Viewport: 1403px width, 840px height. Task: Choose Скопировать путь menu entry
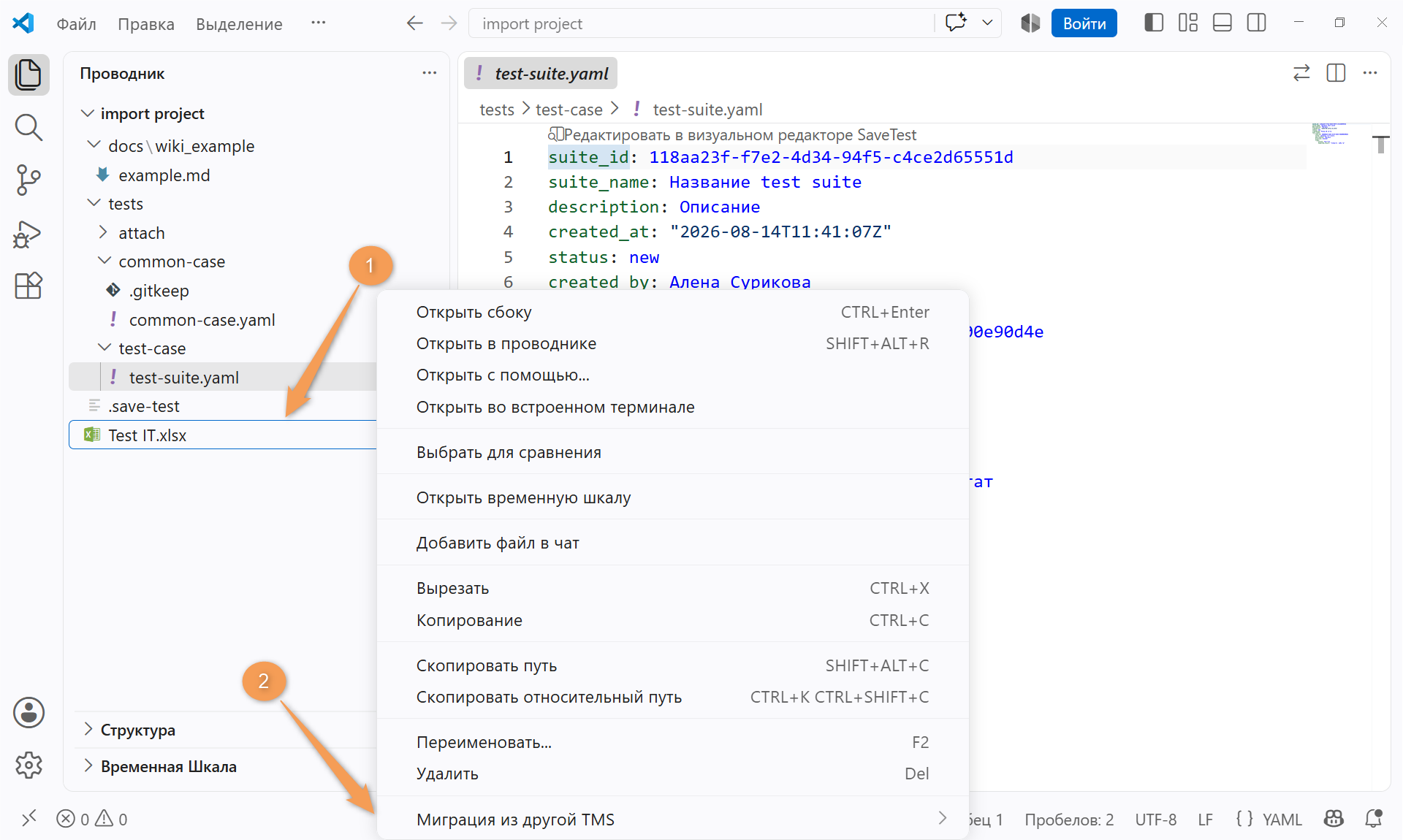673,665
